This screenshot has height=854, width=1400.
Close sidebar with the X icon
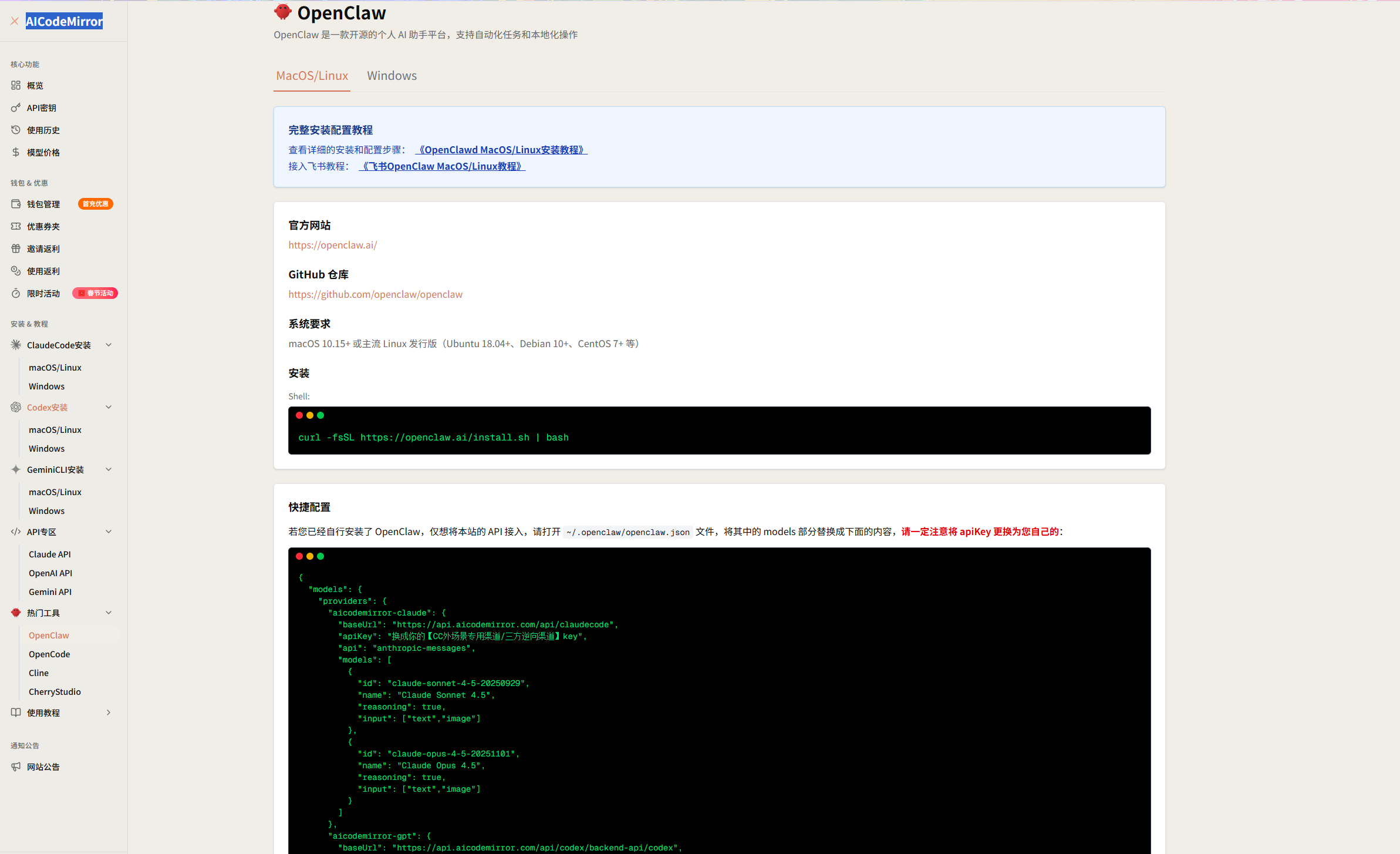(15, 21)
